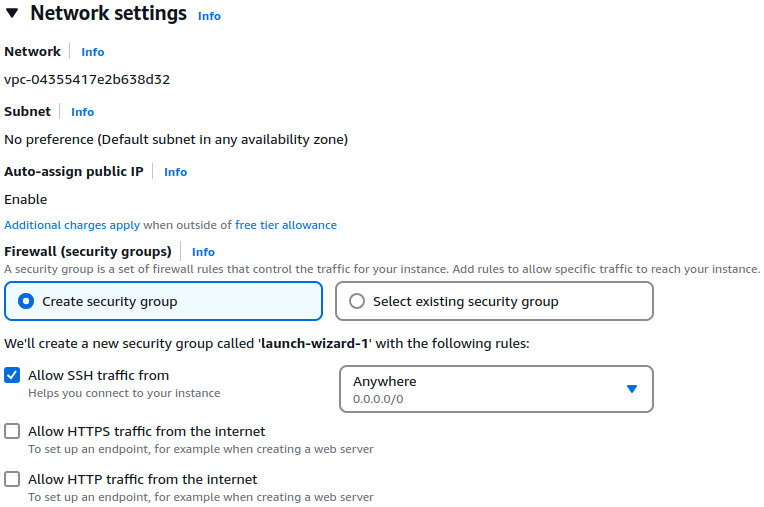Collapse the Network settings section triangle
764x507 pixels.
pos(12,13)
